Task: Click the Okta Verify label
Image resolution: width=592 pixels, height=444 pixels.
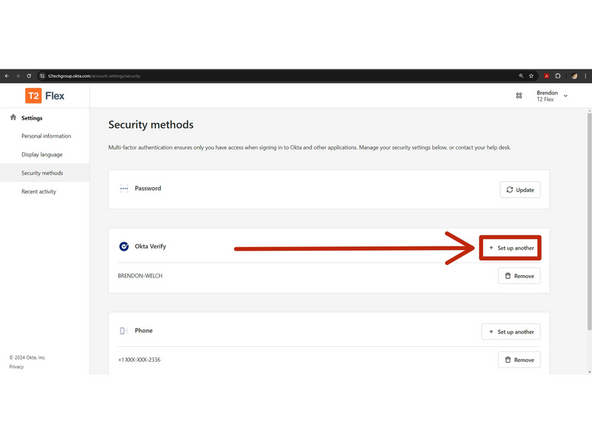Action: pyautogui.click(x=150, y=247)
